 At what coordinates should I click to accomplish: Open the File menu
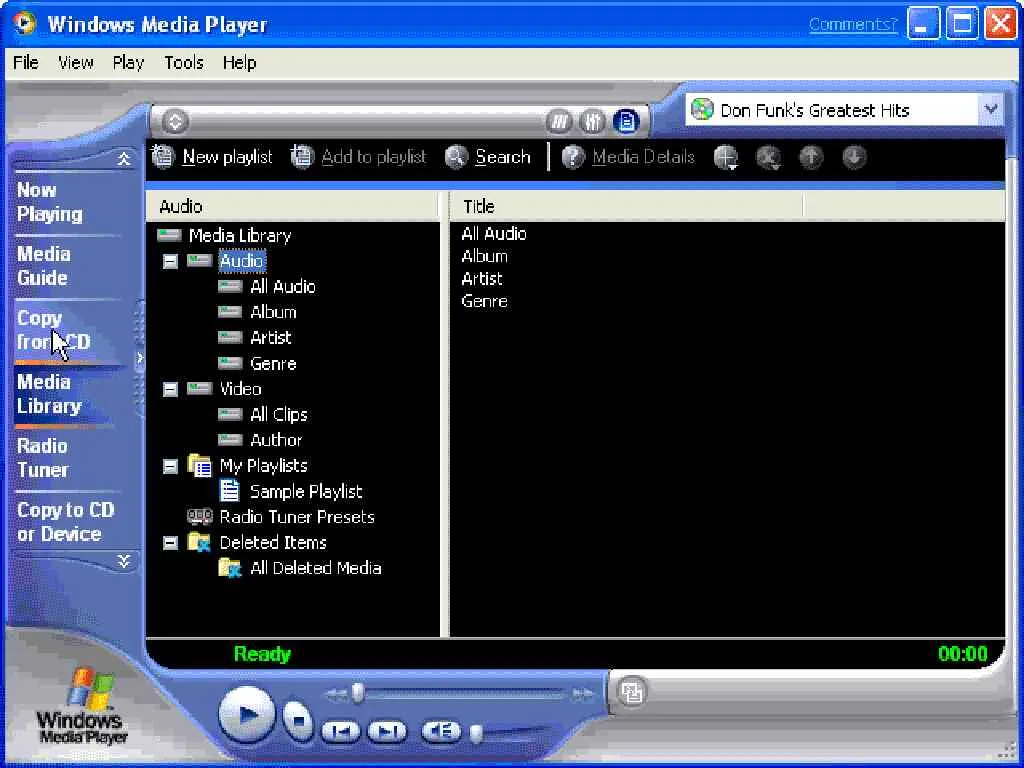coord(26,63)
